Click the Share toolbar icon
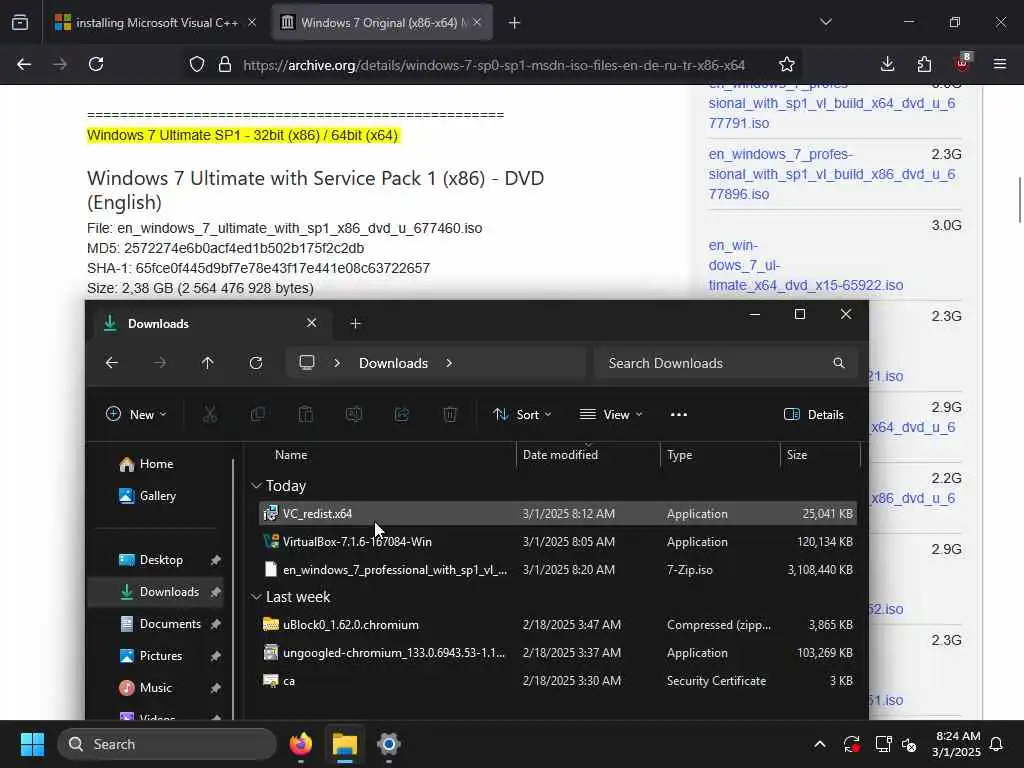 tap(402, 415)
